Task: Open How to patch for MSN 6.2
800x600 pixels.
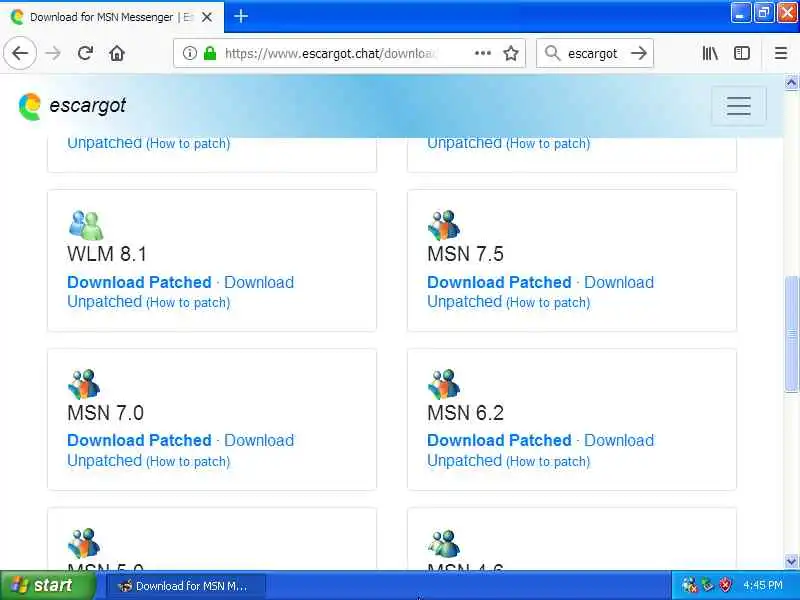Action: click(548, 461)
